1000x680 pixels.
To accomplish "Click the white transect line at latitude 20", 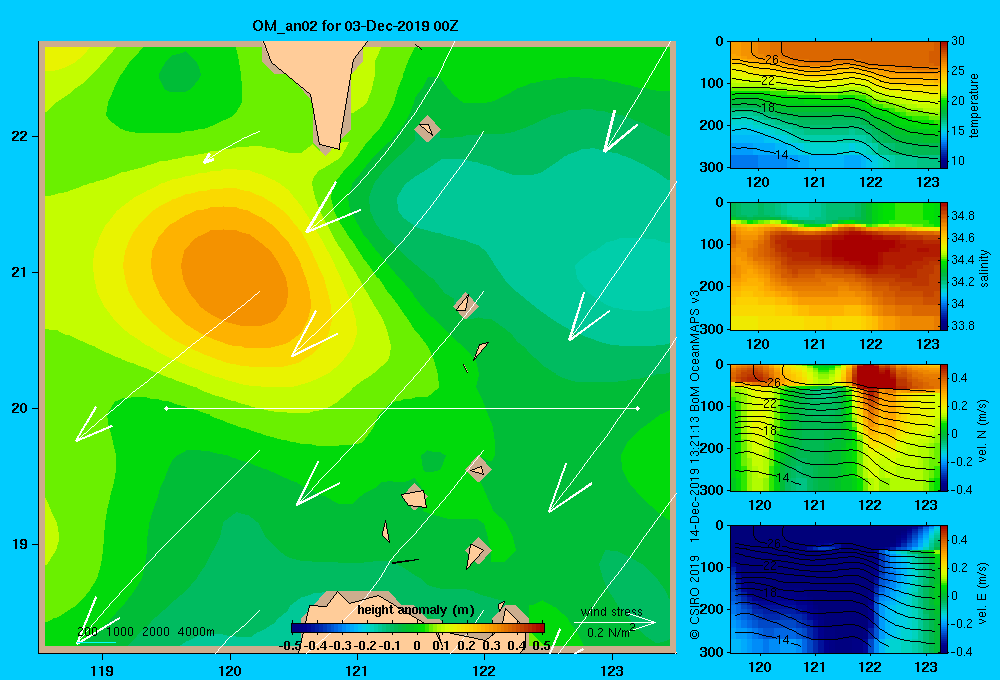I will tap(402, 408).
